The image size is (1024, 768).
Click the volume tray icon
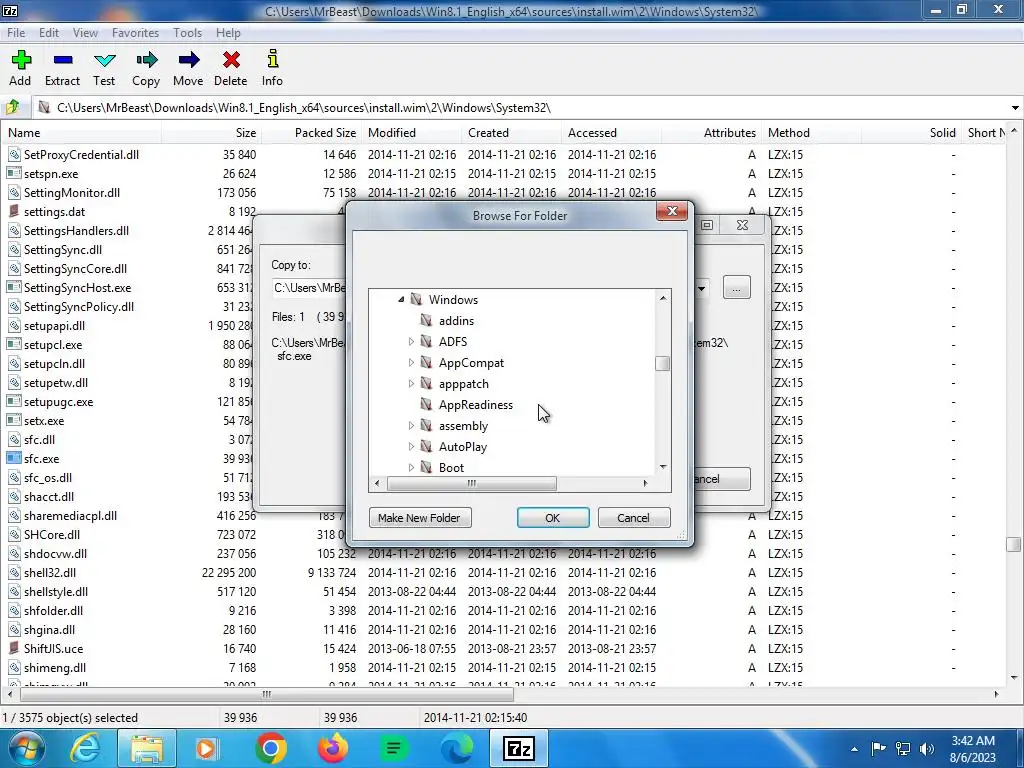tap(927, 748)
